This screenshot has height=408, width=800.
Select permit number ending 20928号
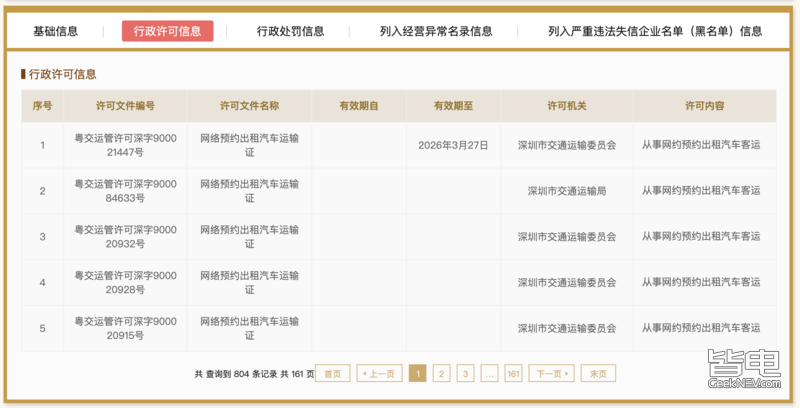coord(126,283)
